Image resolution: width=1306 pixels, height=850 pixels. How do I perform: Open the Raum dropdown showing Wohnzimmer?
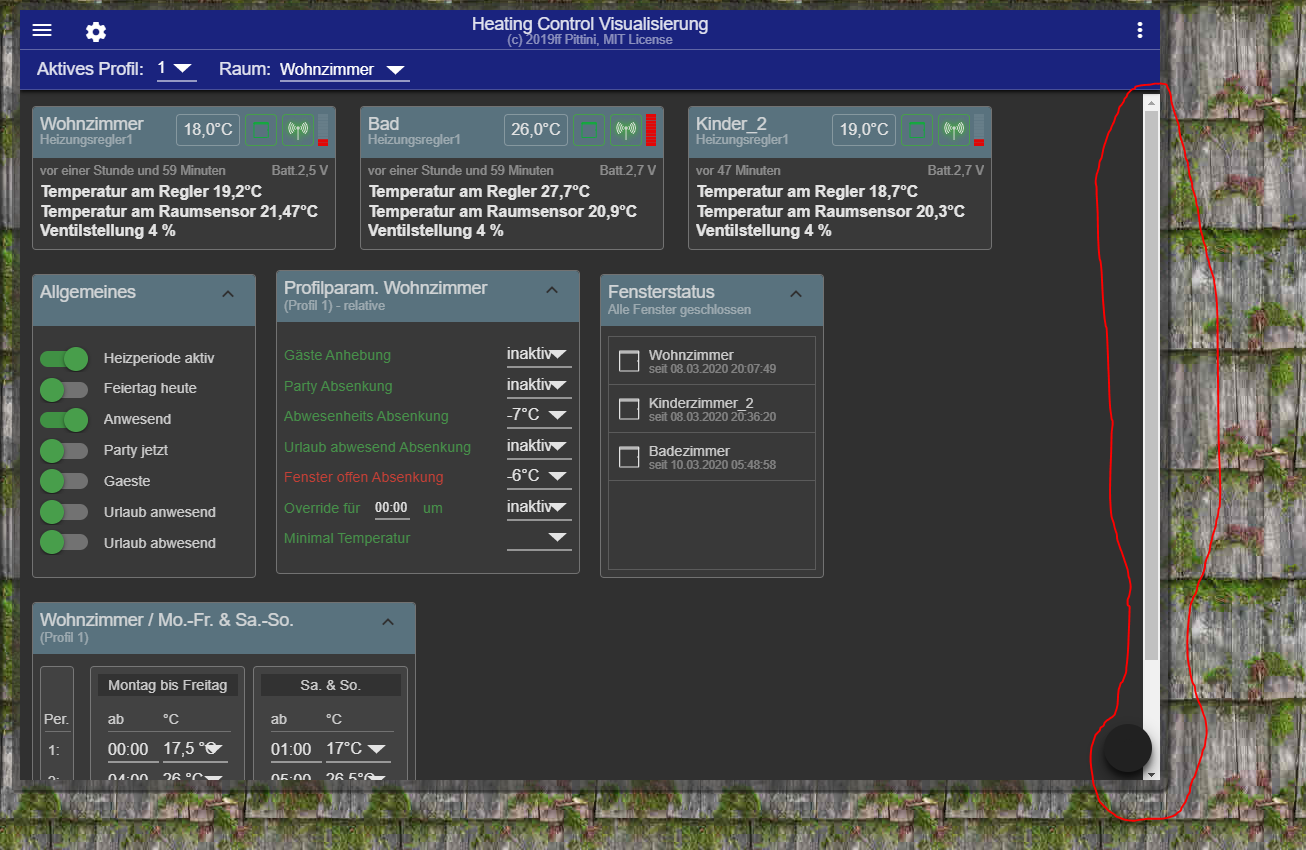(344, 70)
